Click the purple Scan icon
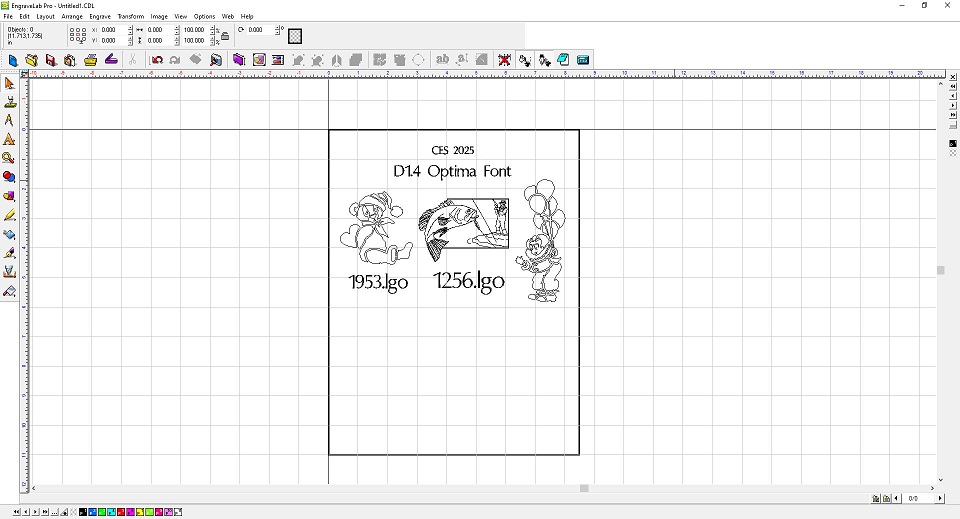This screenshot has width=960, height=519. tap(111, 59)
